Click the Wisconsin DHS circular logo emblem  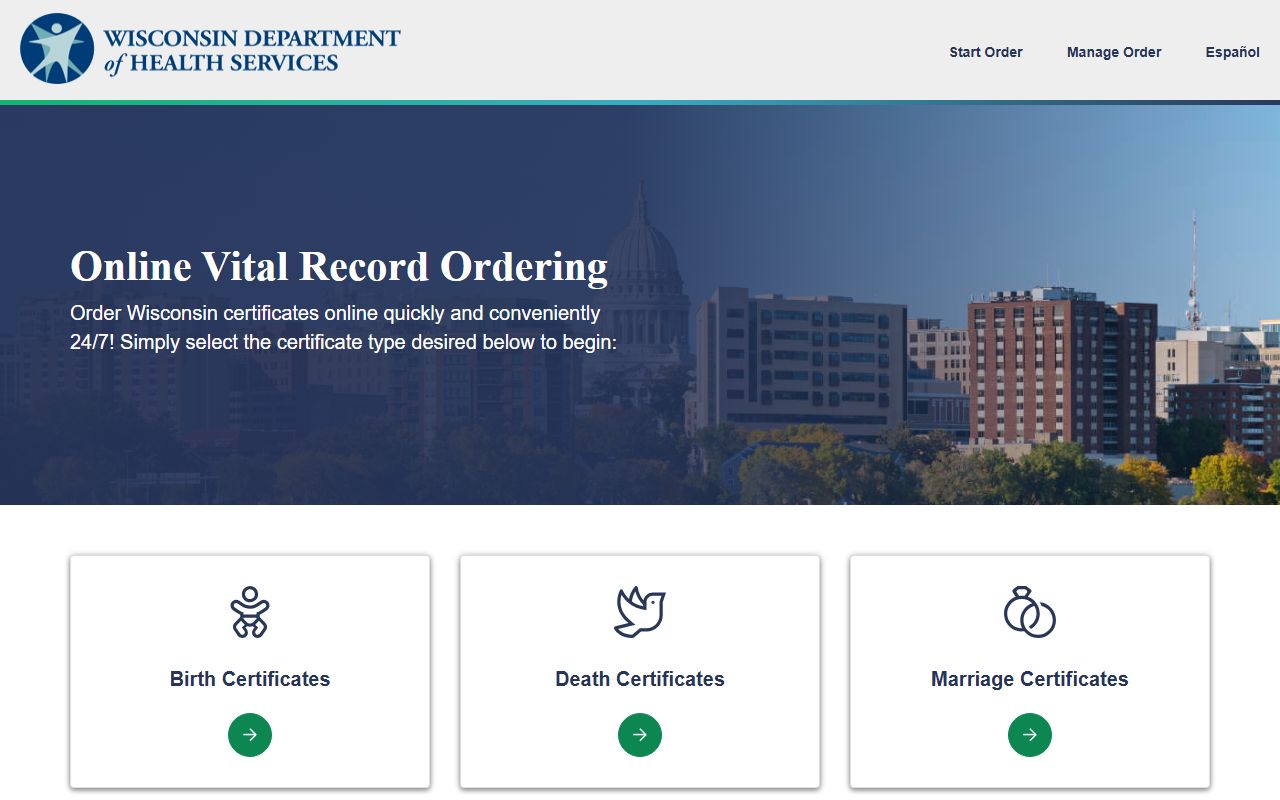[57, 49]
